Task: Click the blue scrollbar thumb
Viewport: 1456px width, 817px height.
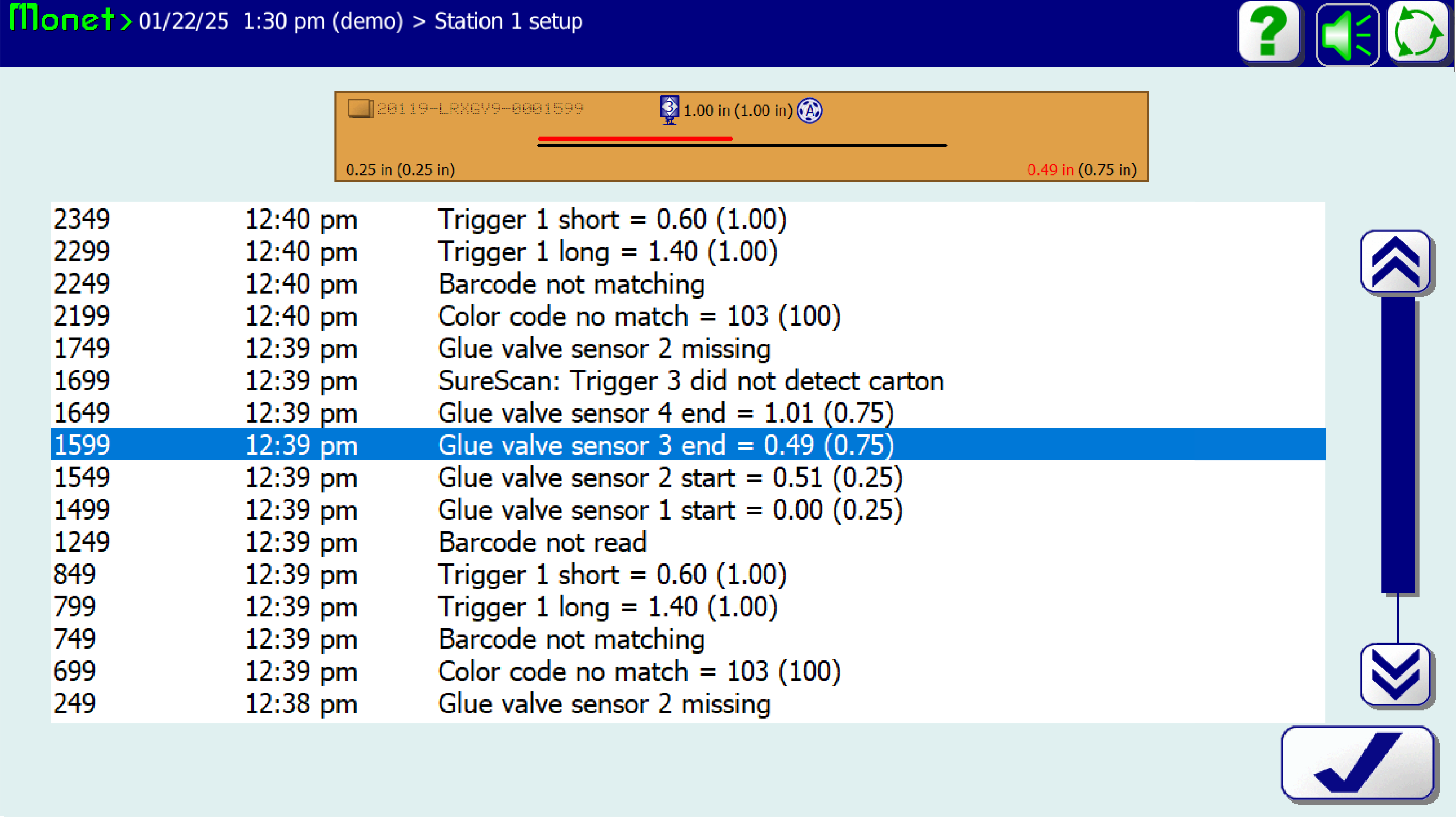Action: tap(1397, 445)
